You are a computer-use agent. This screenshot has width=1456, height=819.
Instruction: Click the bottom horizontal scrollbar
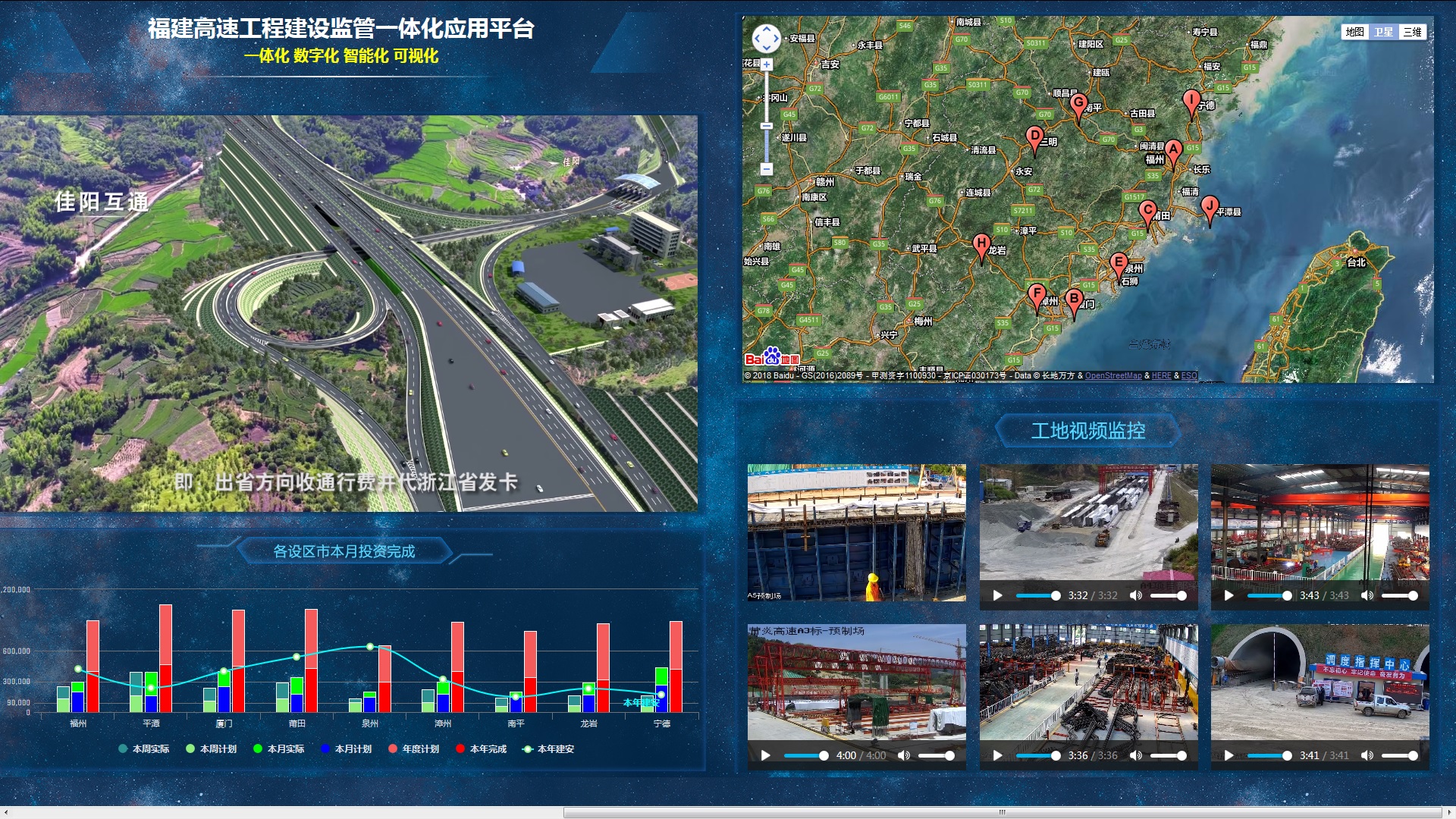click(x=1001, y=812)
